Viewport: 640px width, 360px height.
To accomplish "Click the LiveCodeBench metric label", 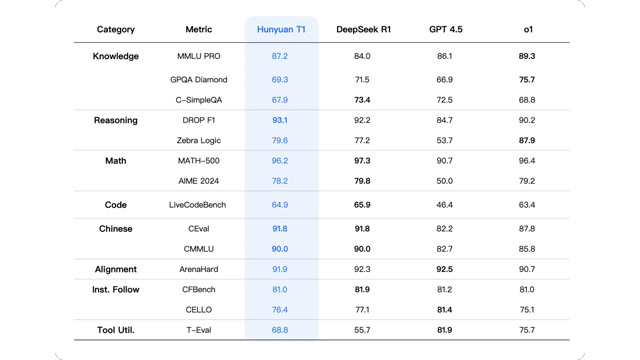I will tap(198, 205).
